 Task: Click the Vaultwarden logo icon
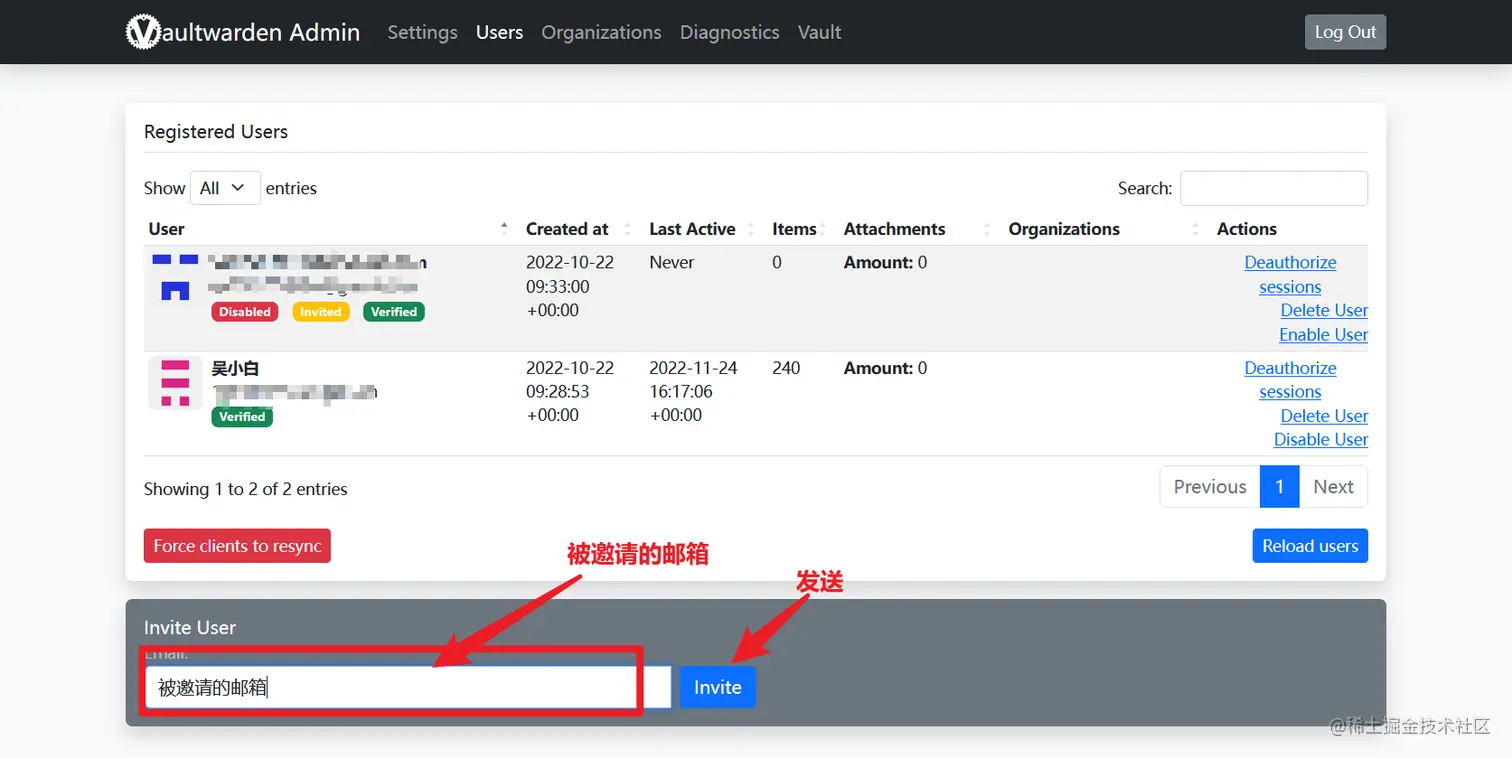click(143, 32)
